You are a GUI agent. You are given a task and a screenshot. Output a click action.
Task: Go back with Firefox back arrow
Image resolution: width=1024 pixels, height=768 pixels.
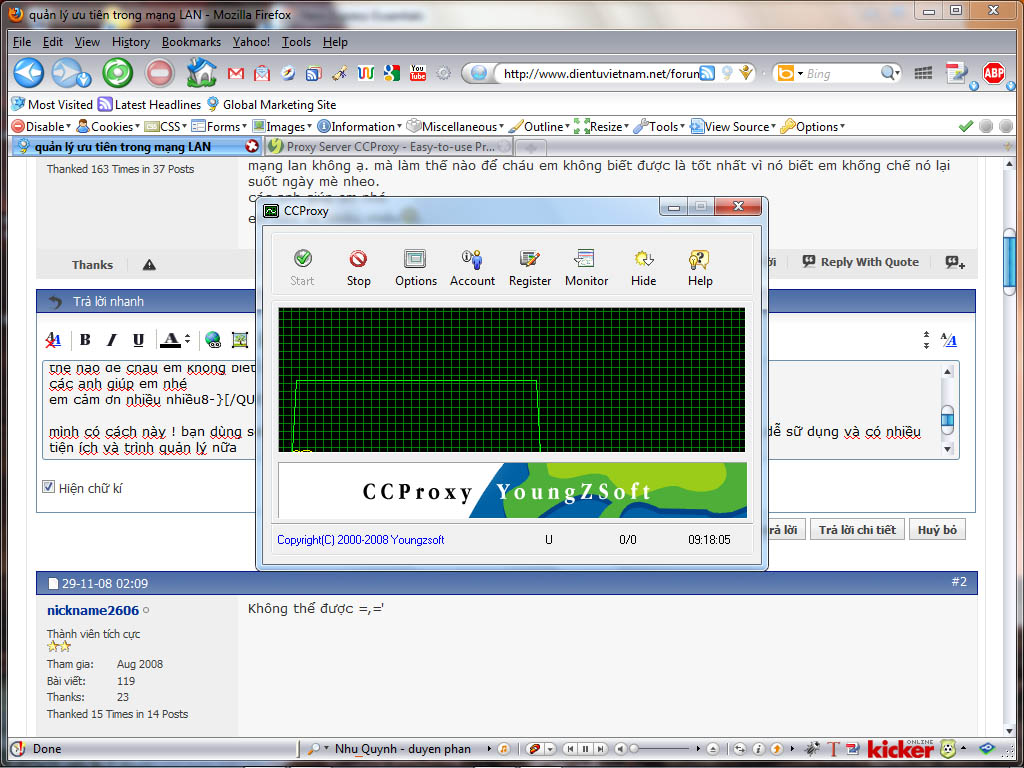point(28,72)
